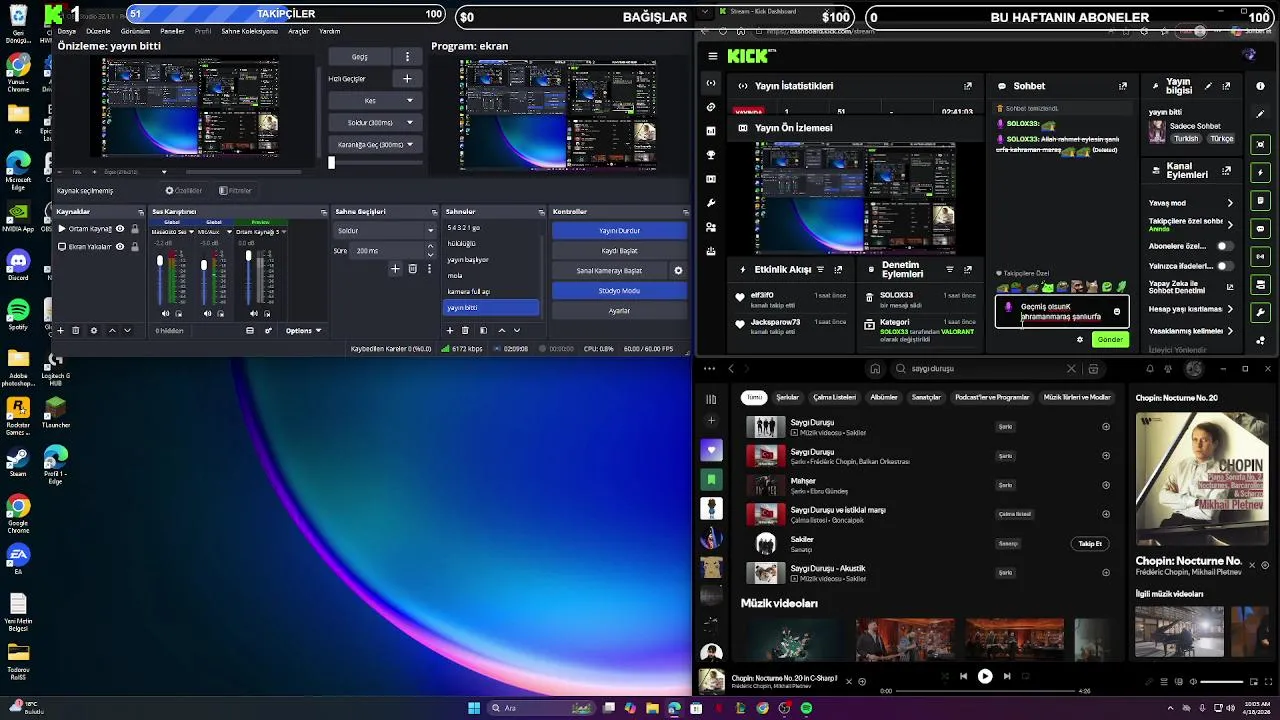Delete selected source with Kaynaklar trash icon

click(x=77, y=330)
